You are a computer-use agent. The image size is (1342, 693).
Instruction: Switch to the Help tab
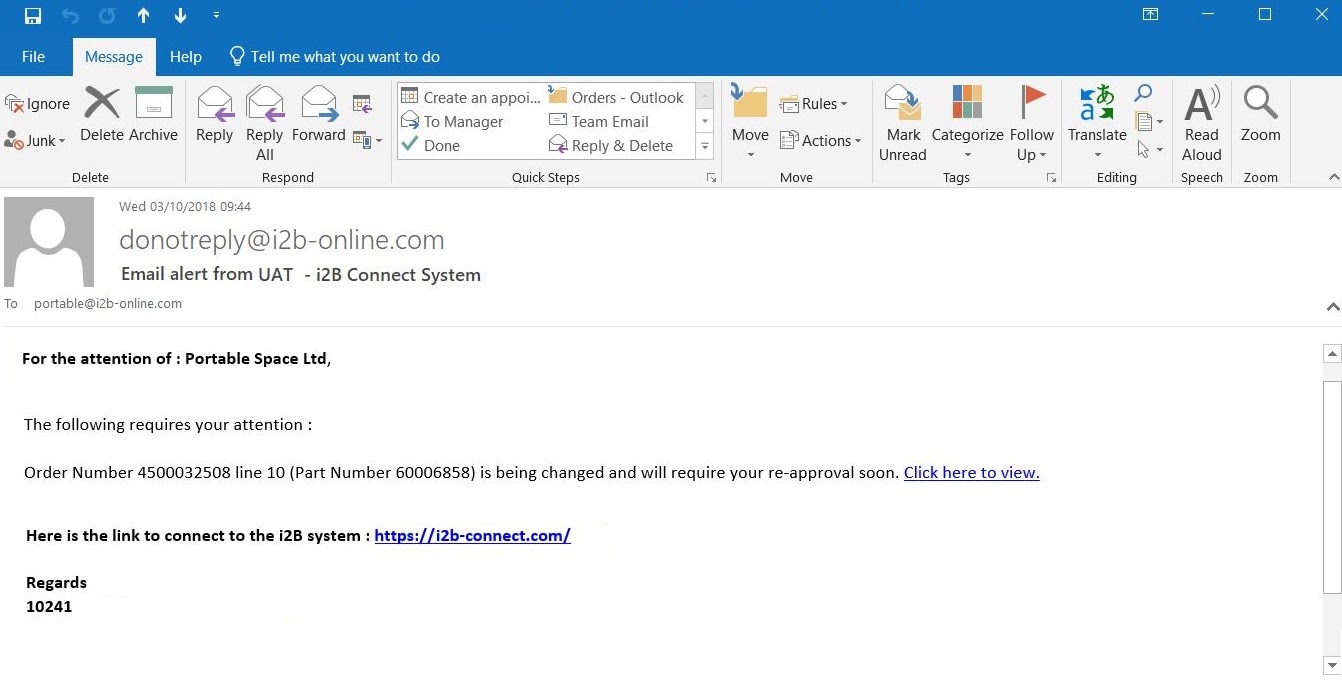(185, 57)
